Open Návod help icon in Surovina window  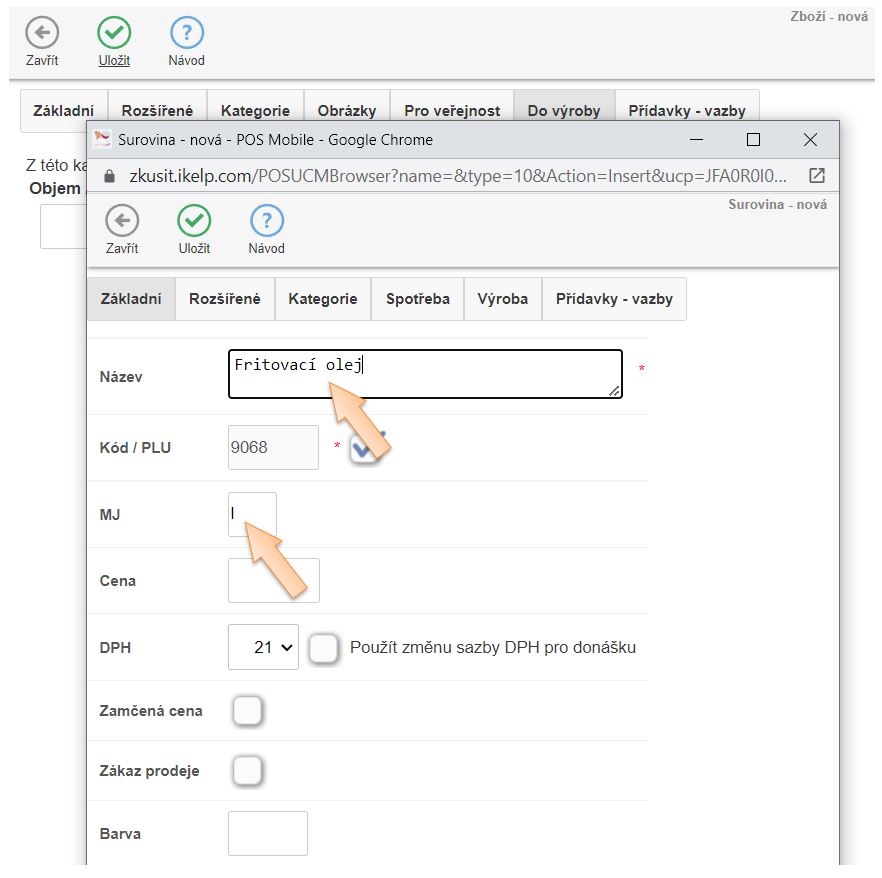pos(266,221)
